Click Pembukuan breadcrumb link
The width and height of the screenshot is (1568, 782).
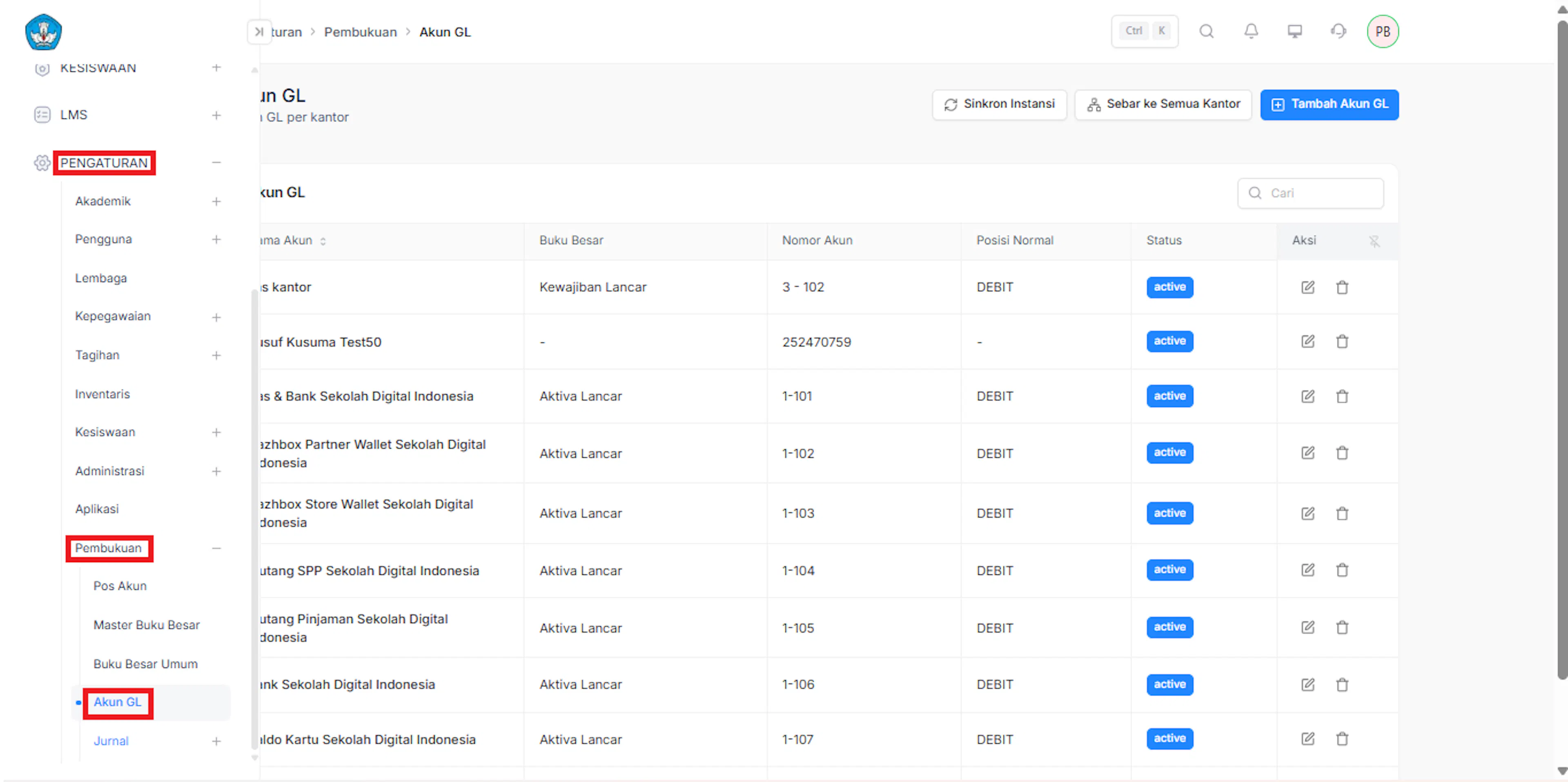tap(360, 32)
